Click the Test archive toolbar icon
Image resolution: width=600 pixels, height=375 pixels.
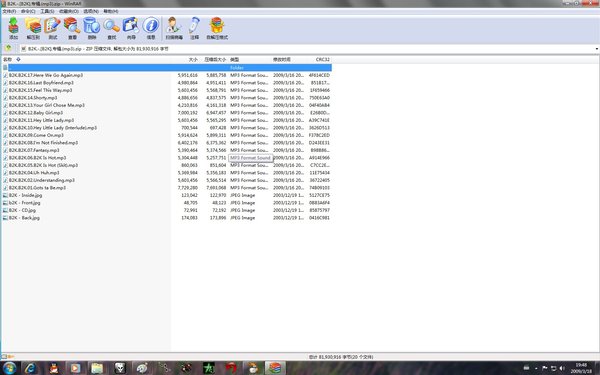pyautogui.click(x=53, y=29)
